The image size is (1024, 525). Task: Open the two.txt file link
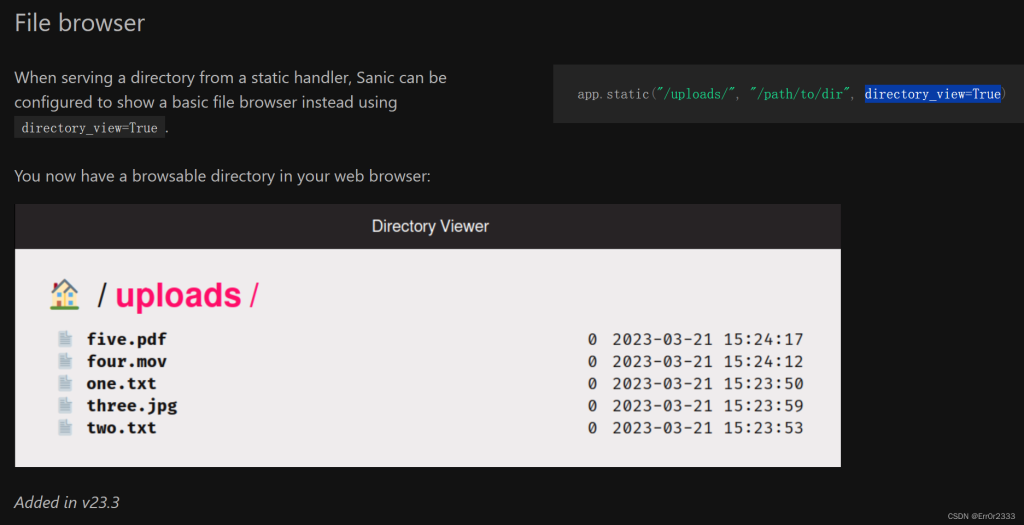121,428
